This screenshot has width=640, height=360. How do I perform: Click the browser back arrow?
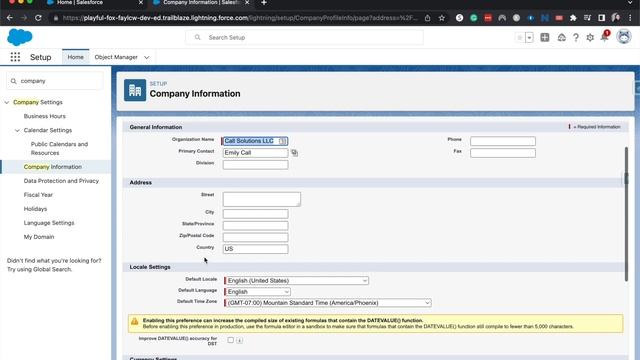tap(9, 18)
